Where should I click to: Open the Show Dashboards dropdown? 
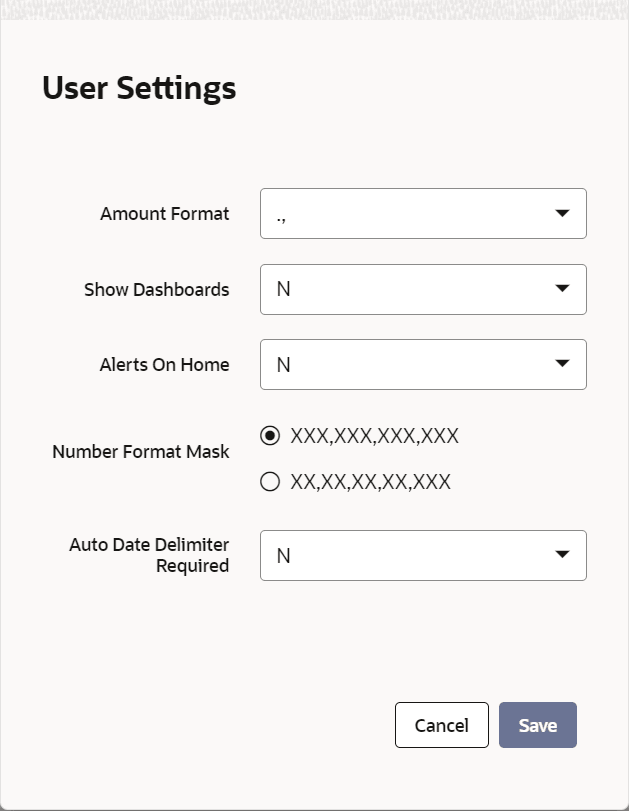click(x=423, y=289)
